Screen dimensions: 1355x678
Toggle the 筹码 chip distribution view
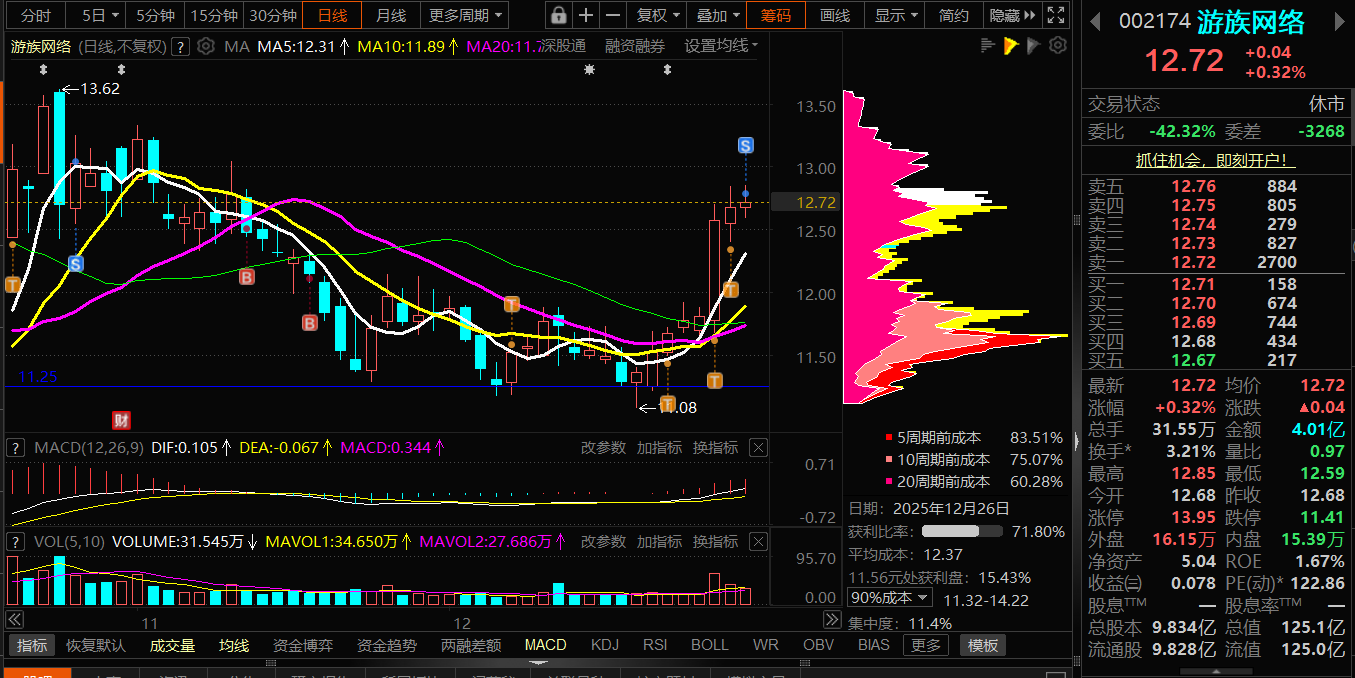pyautogui.click(x=775, y=15)
